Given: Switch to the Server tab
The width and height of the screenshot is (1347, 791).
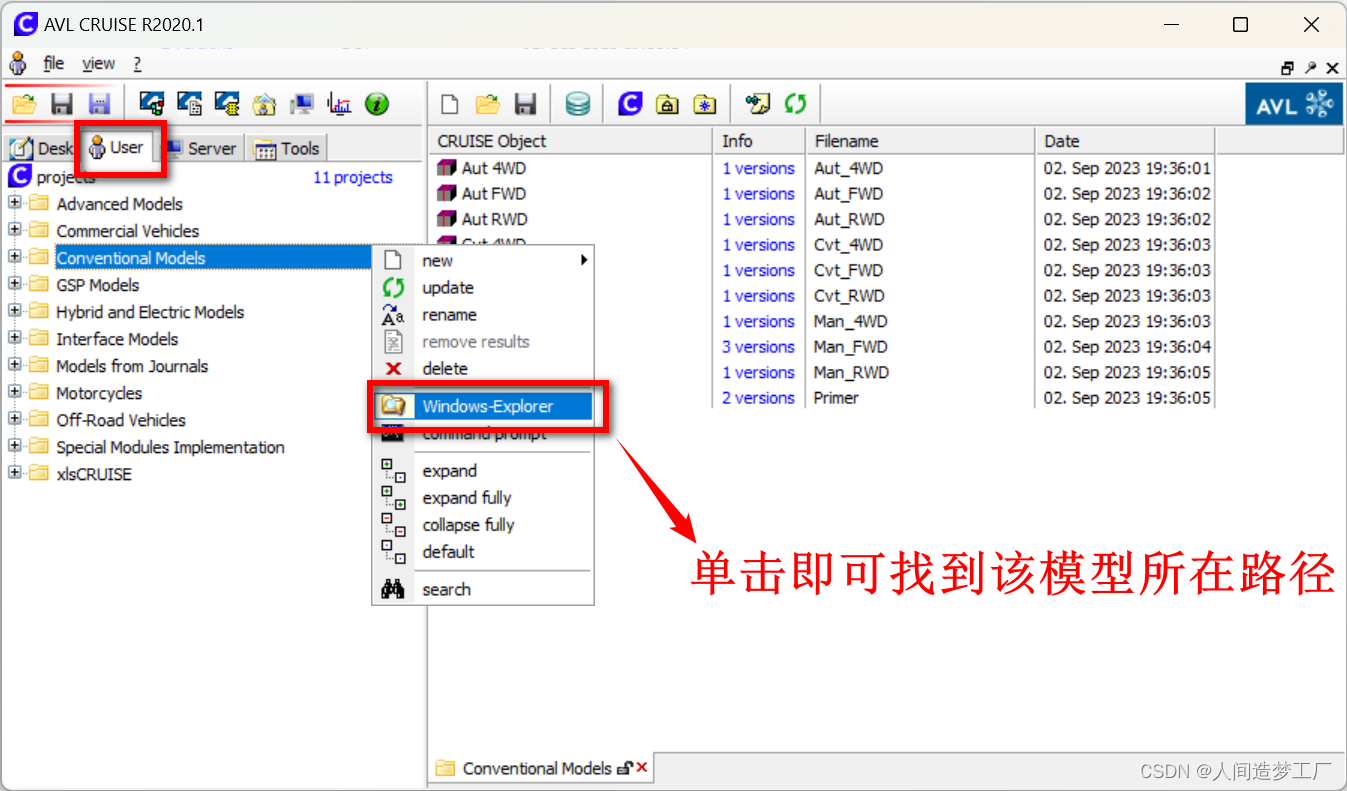Looking at the screenshot, I should point(201,148).
